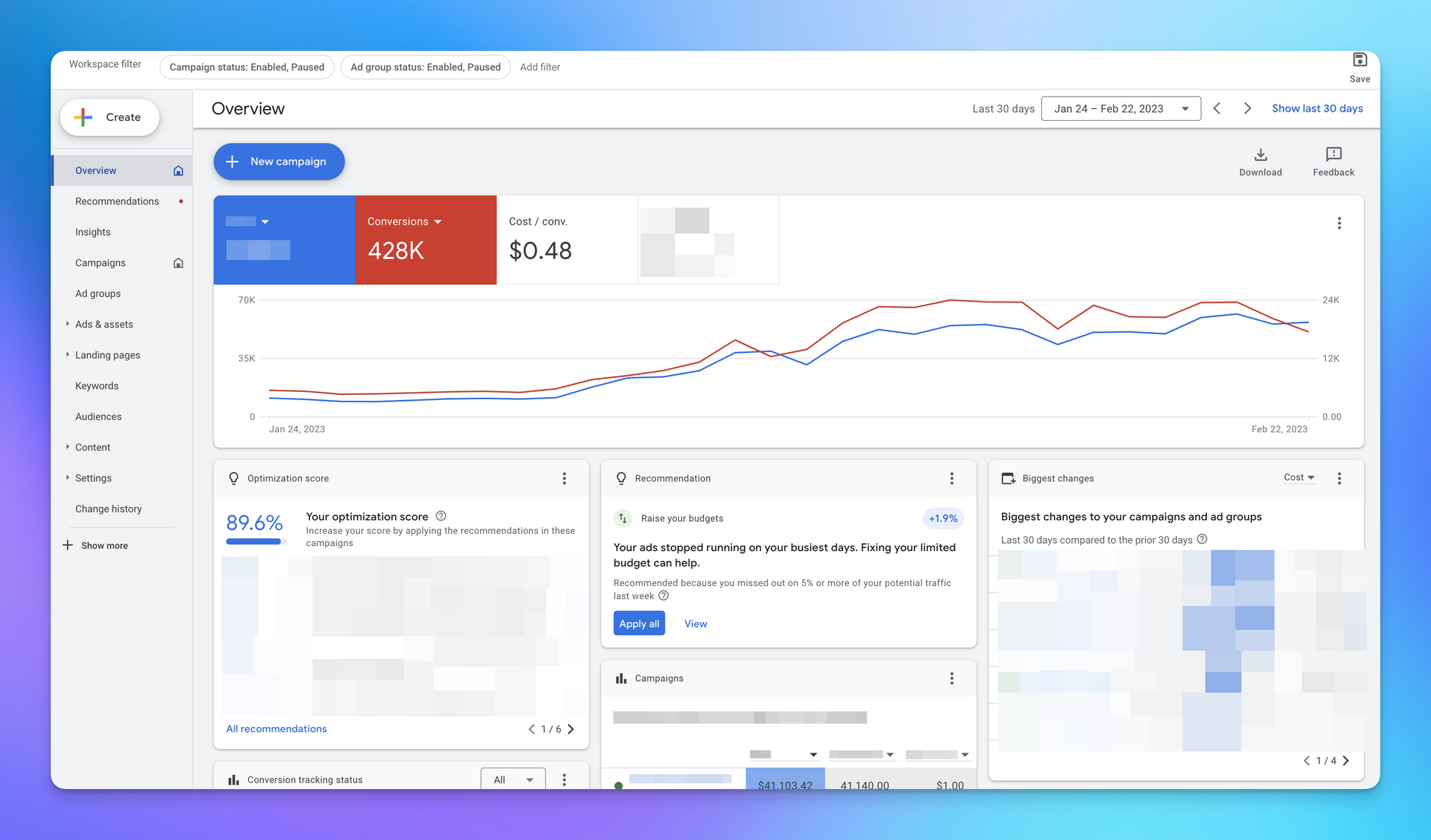Click the Campaigns card bar chart icon
Screen dimensions: 1431x840
[621, 678]
